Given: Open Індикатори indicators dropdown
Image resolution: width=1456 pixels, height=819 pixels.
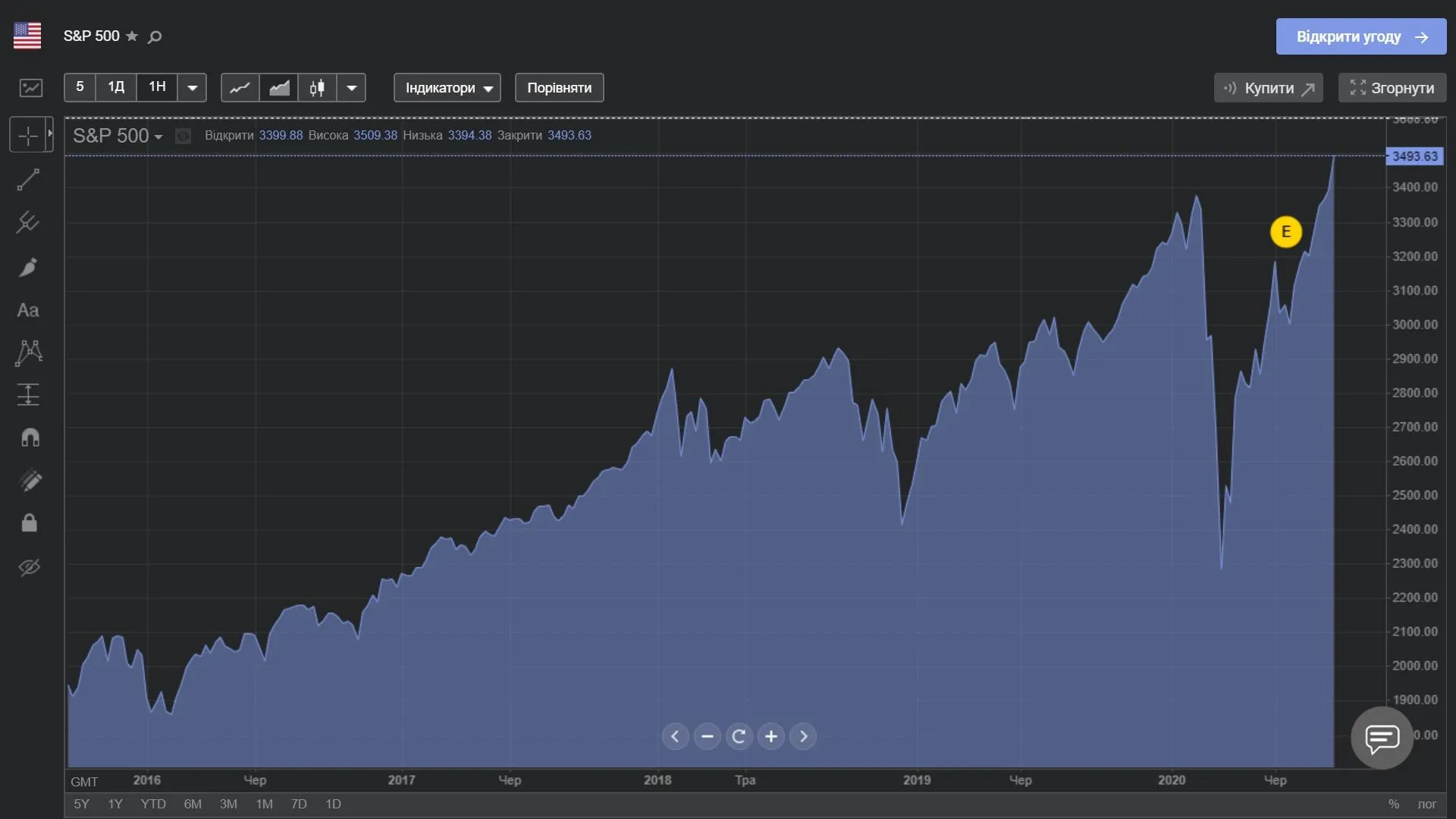Looking at the screenshot, I should [447, 88].
